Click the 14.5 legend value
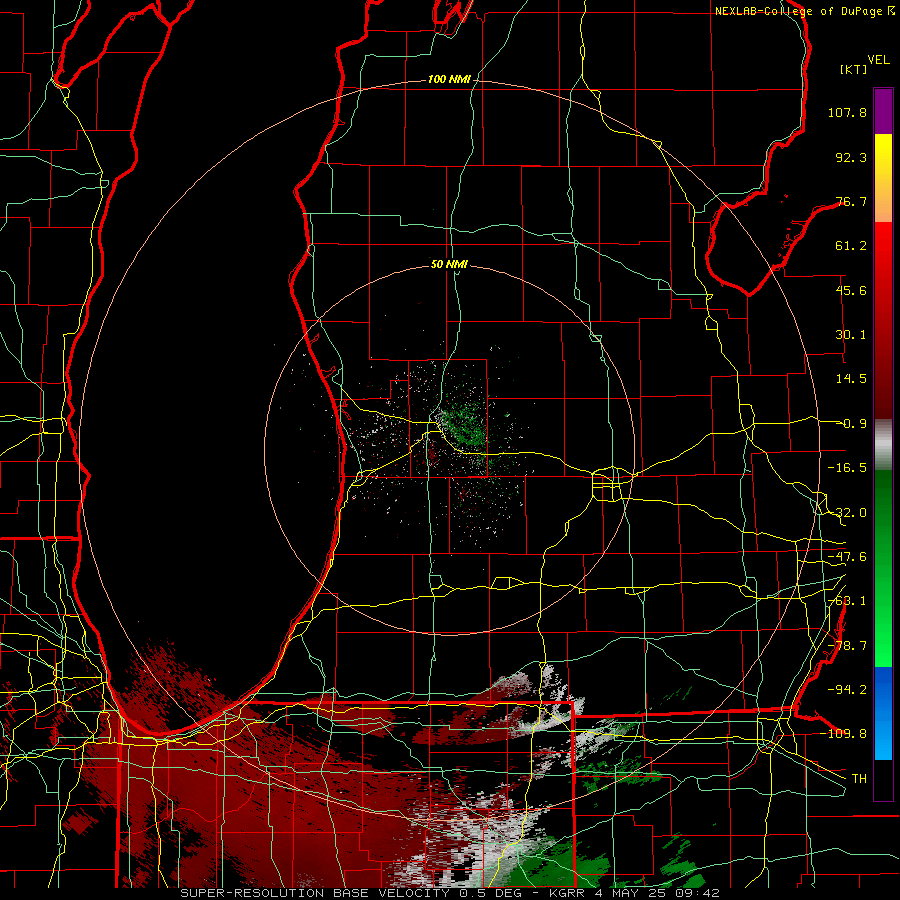900x900 pixels. (851, 379)
